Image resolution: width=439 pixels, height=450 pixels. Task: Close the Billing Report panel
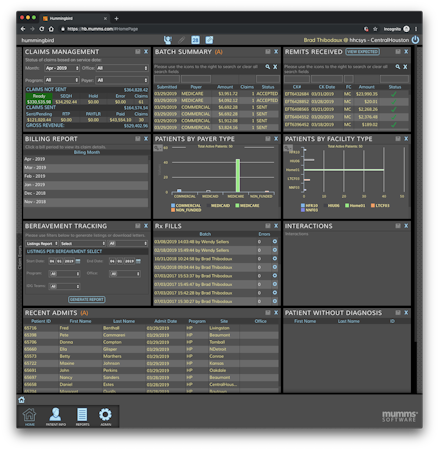(146, 139)
